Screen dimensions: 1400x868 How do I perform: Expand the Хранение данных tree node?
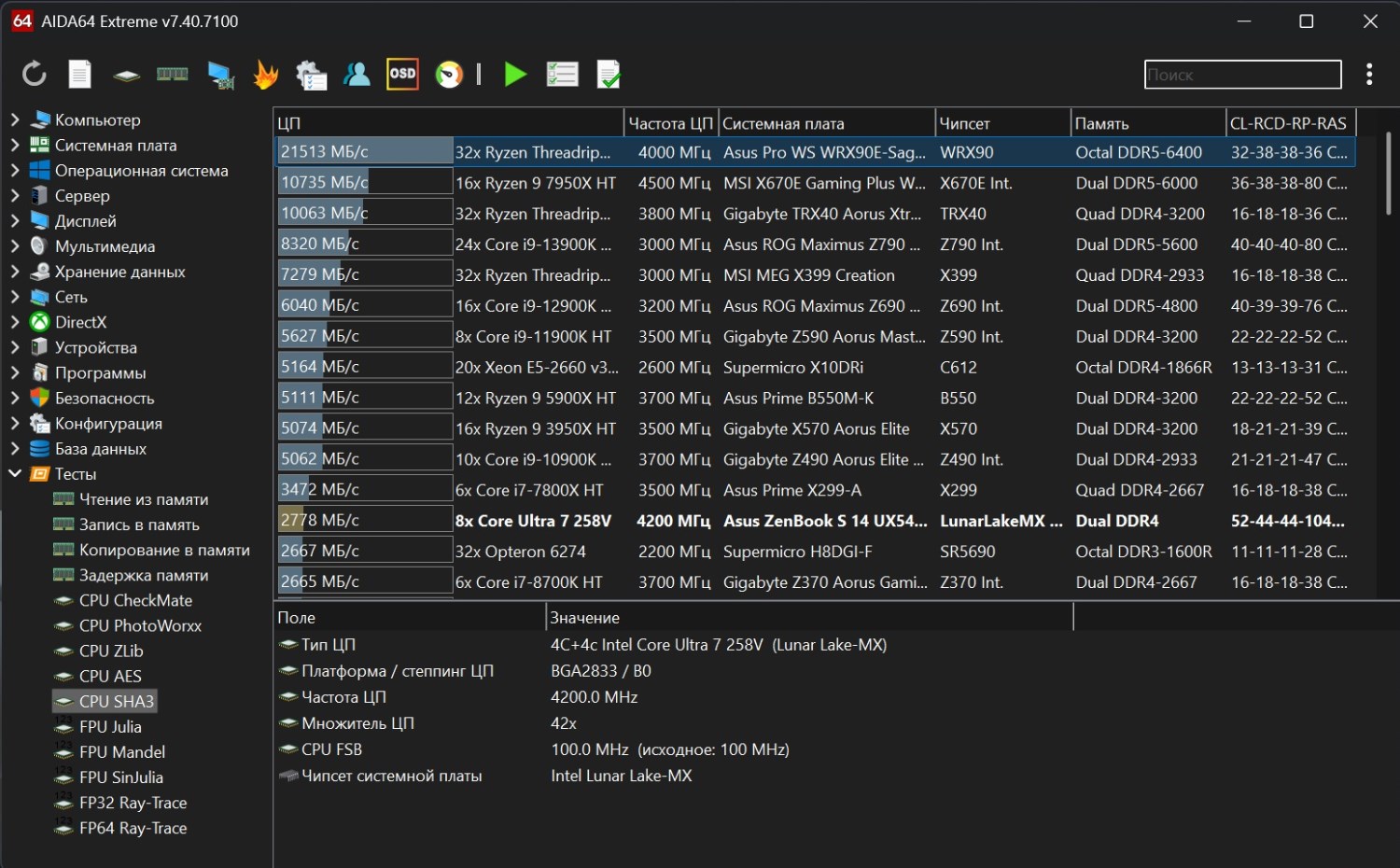pyautogui.click(x=15, y=272)
